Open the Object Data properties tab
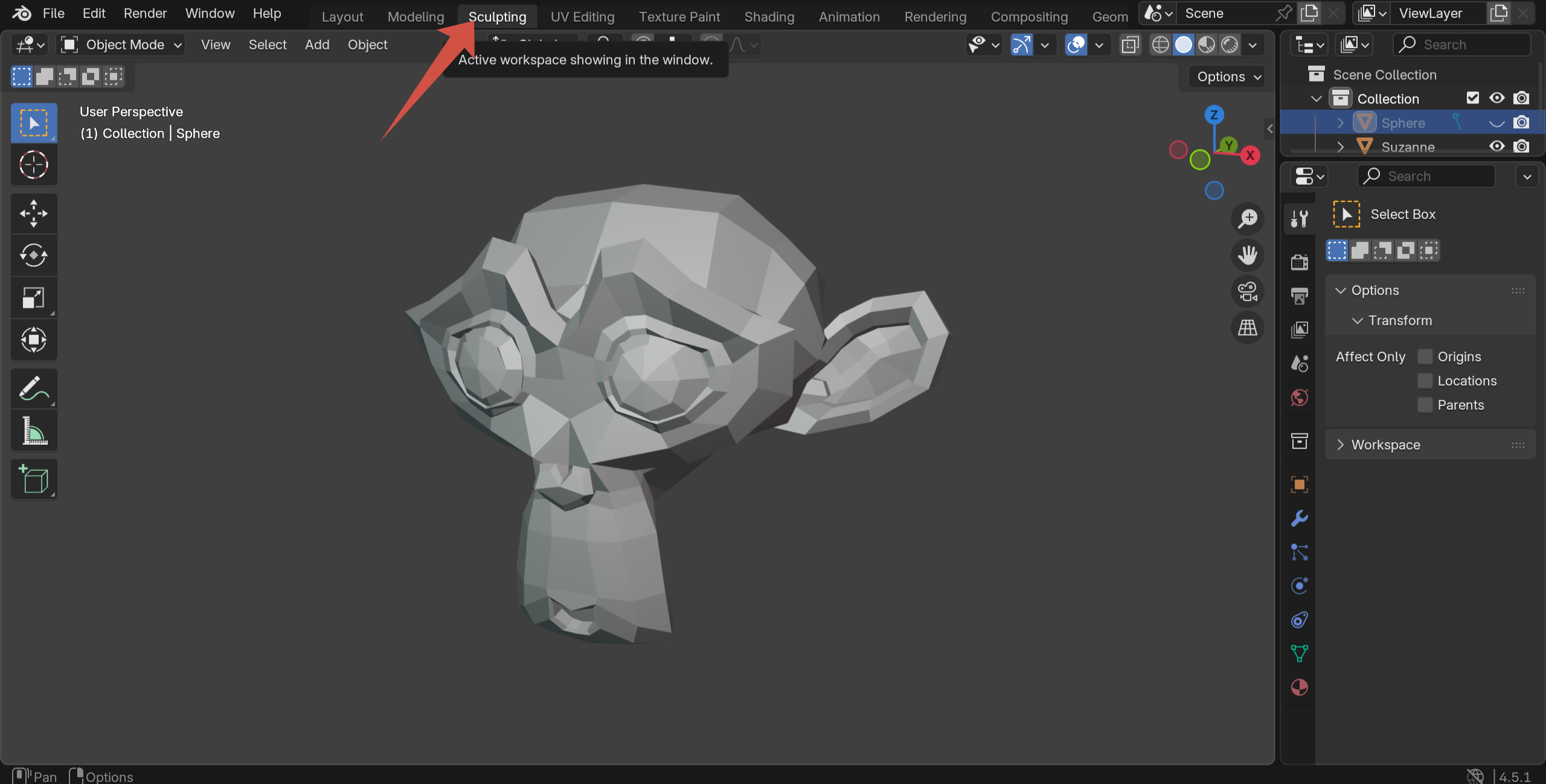 click(1300, 654)
